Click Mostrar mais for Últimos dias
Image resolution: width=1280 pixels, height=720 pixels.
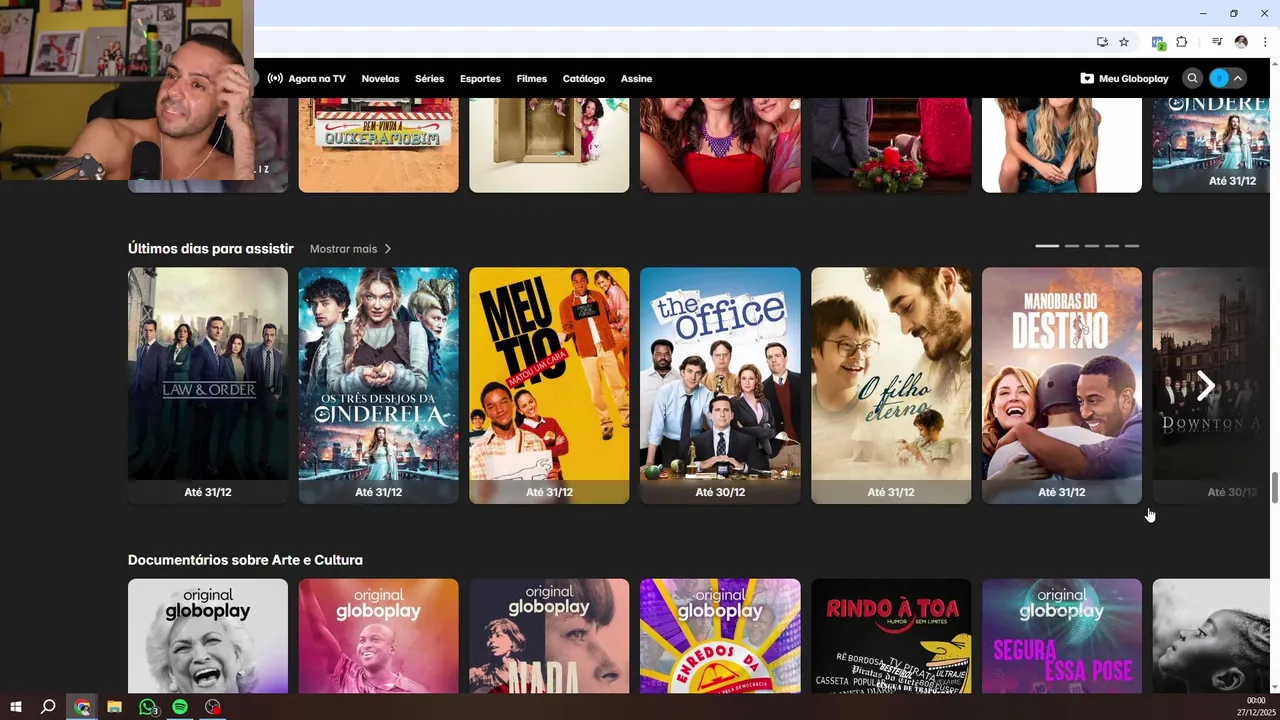[343, 249]
